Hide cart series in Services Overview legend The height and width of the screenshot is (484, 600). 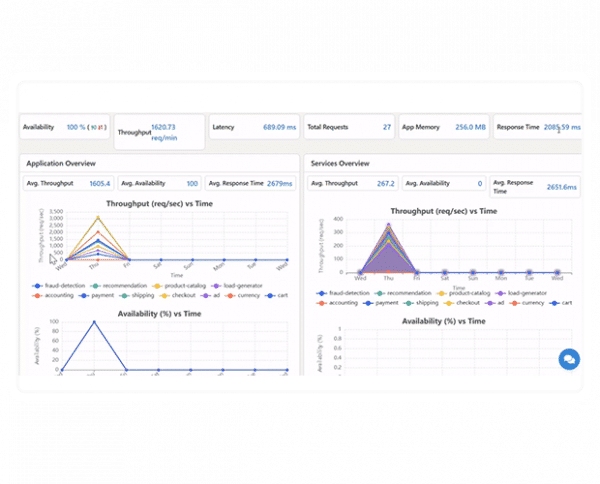click(x=561, y=303)
